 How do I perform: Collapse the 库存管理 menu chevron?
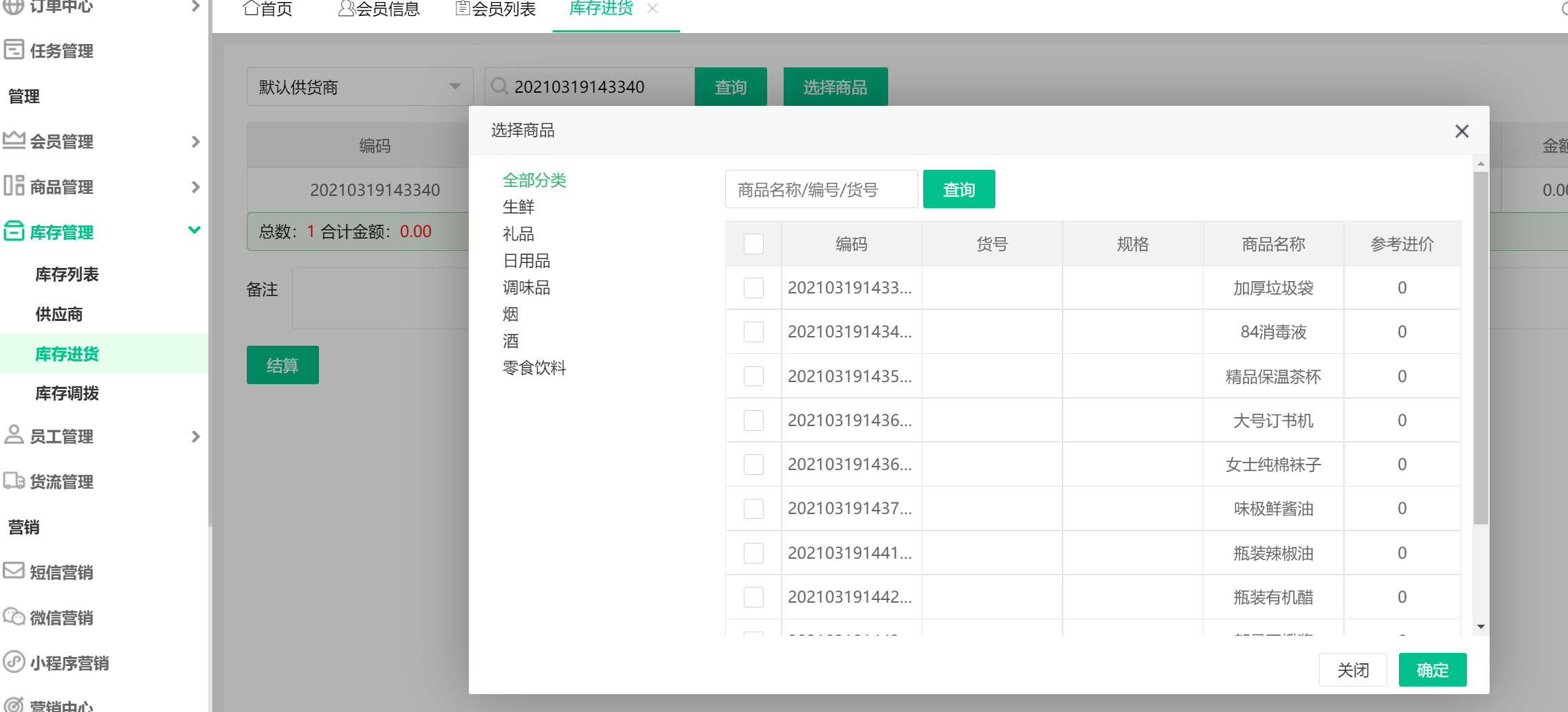195,231
